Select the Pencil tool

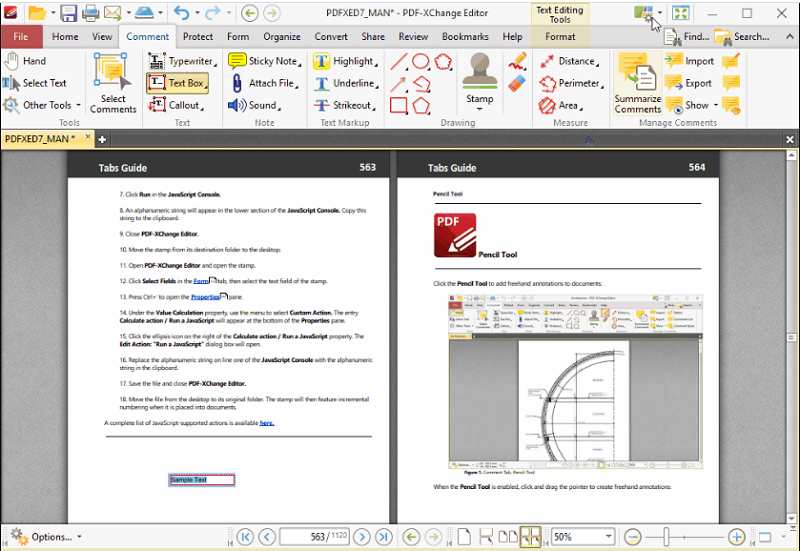pyautogui.click(x=517, y=62)
